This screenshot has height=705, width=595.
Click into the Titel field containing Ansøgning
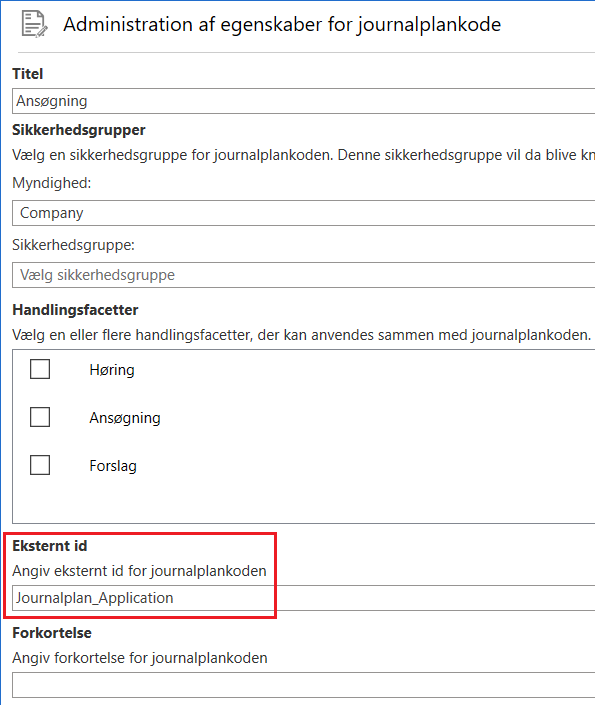[x=304, y=101]
